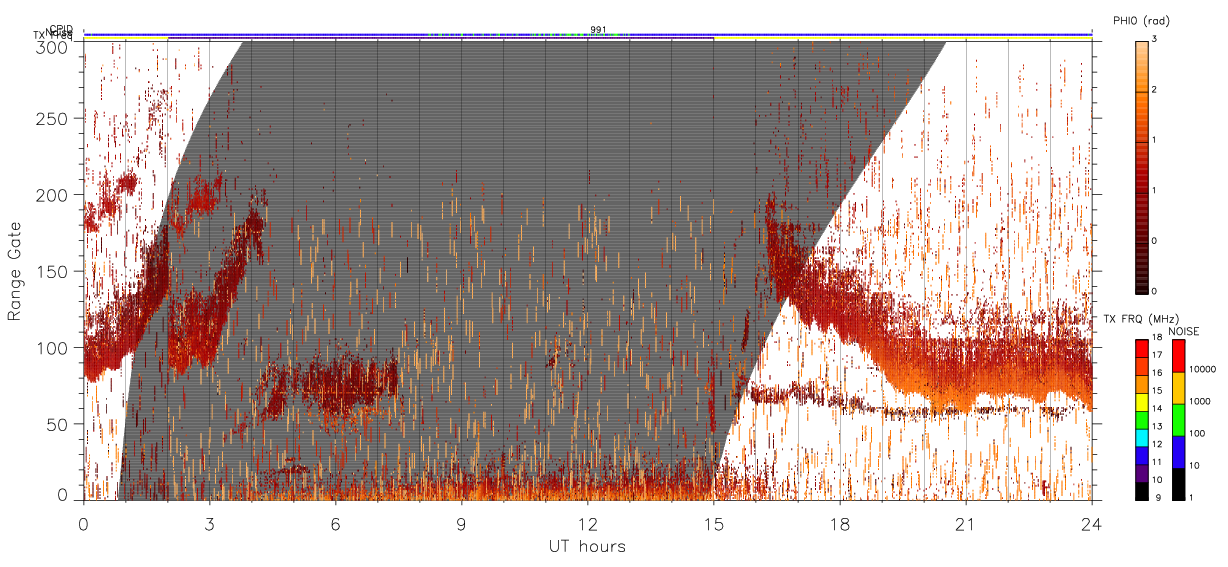This screenshot has width=1228, height=567.
Task: Click the purple 10–11 MHz TX FRQ swatch
Action: pos(1142,473)
